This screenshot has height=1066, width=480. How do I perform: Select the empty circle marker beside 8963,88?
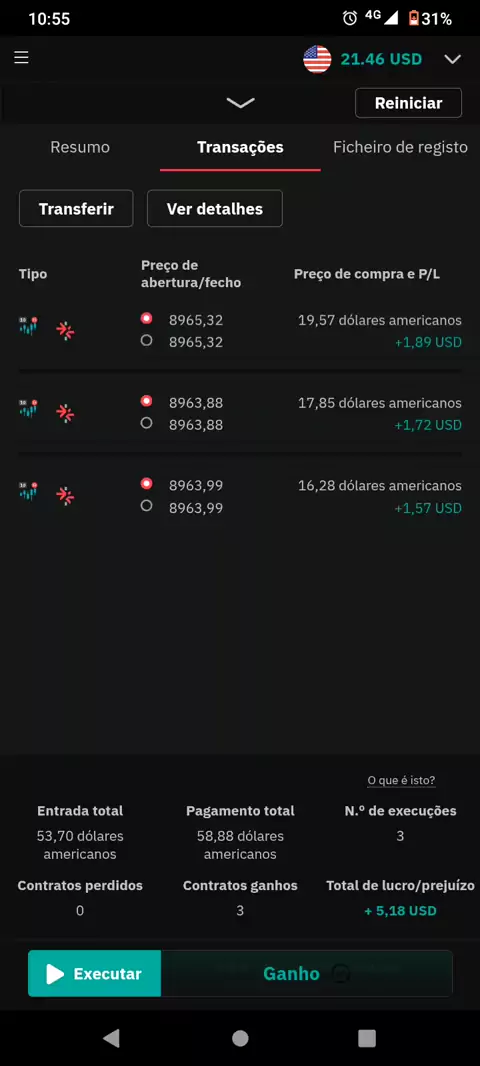point(146,423)
